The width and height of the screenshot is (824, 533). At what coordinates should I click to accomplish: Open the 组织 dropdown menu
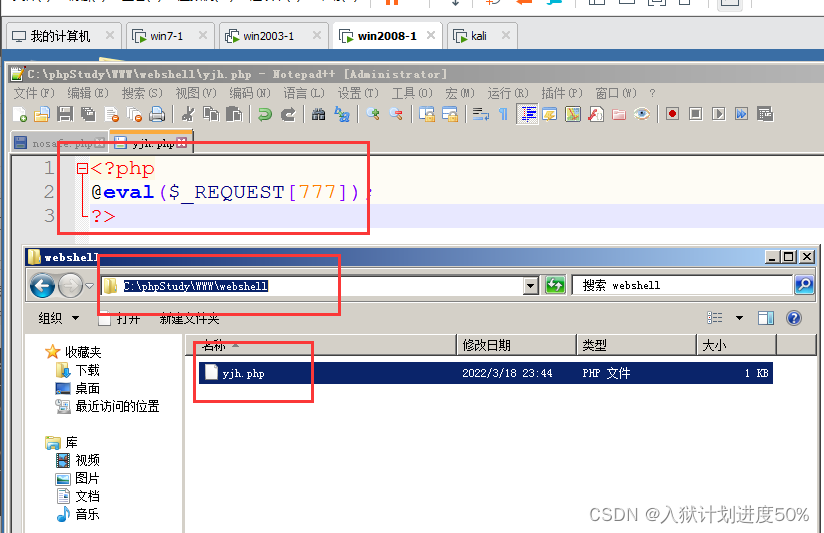coord(58,318)
